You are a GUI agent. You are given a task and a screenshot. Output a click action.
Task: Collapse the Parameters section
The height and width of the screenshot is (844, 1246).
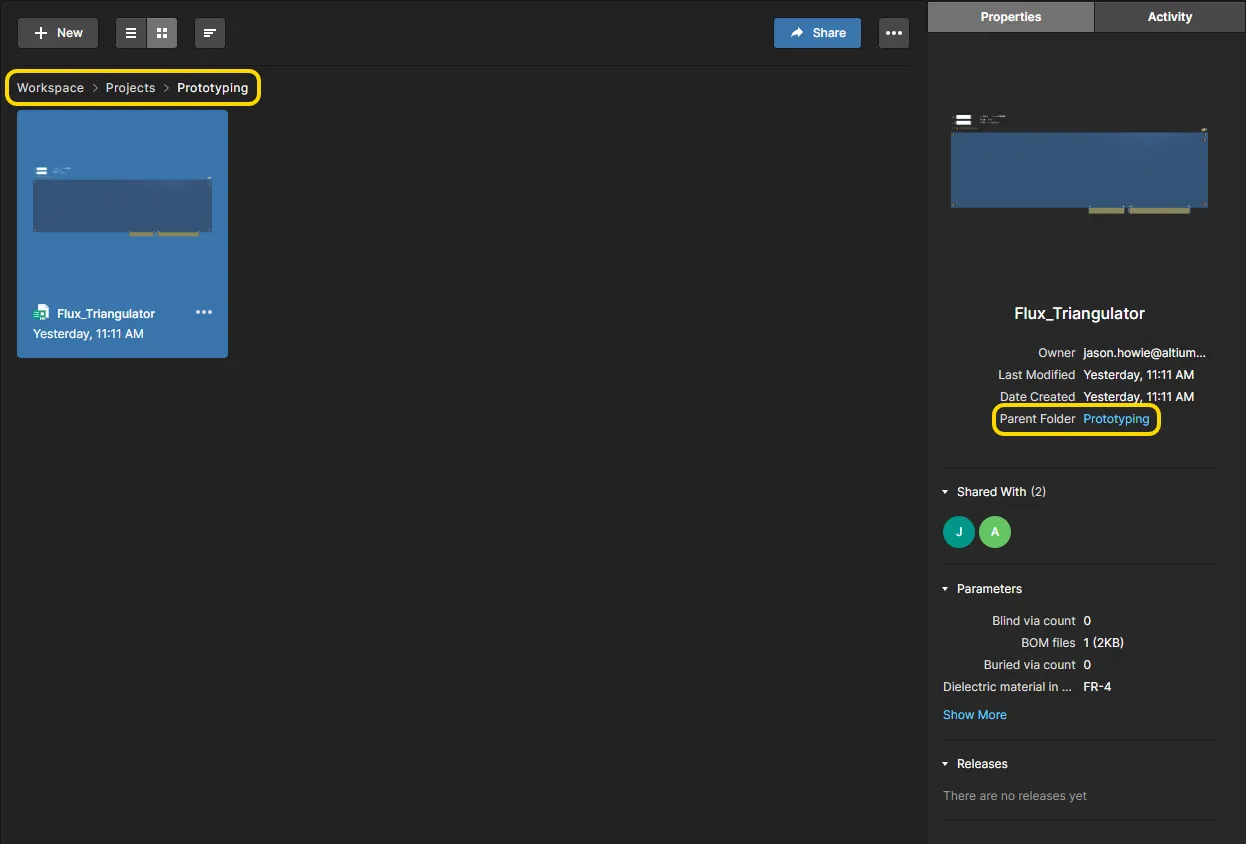946,589
